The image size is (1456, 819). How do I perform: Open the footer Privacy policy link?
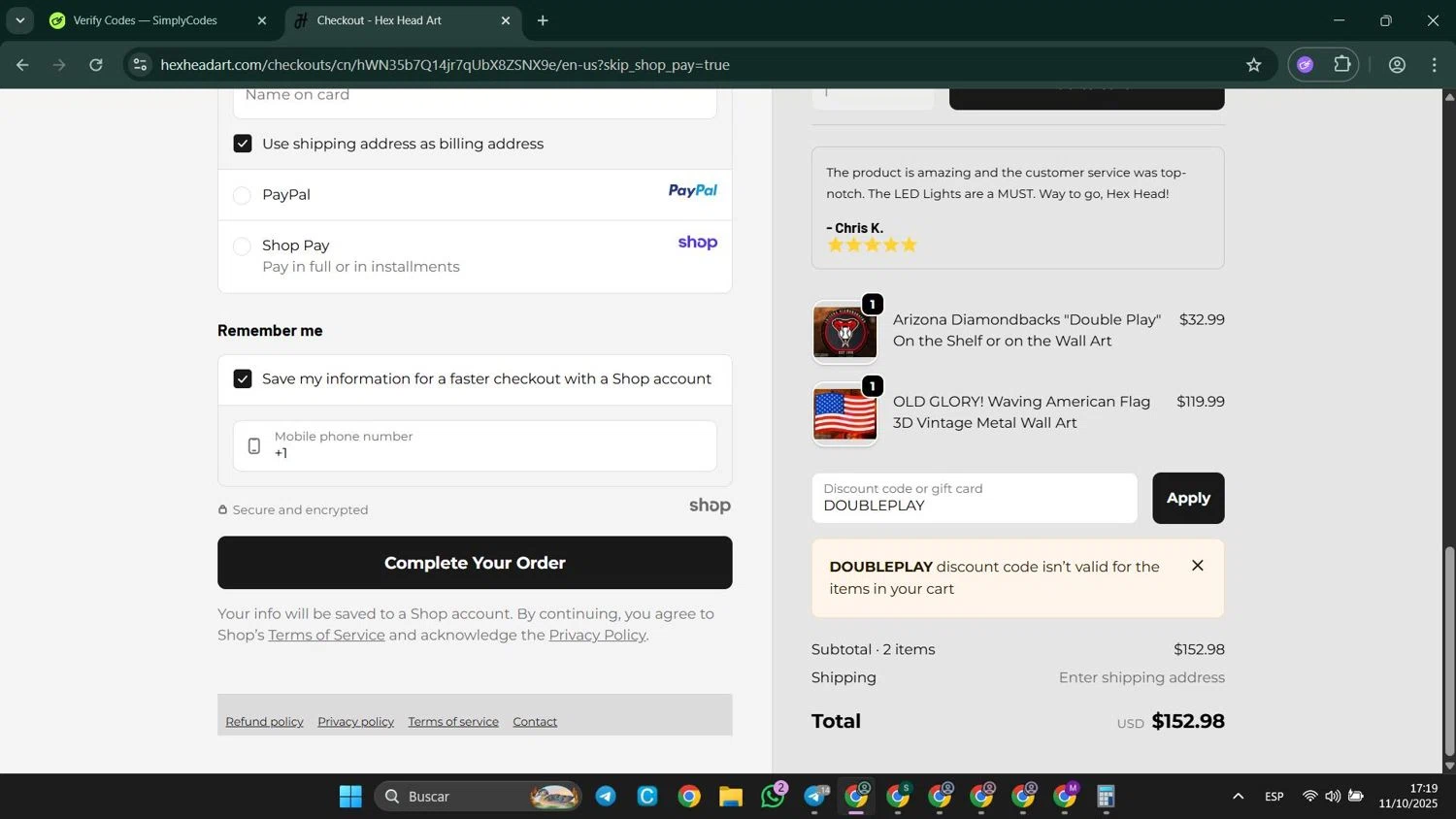[355, 722]
